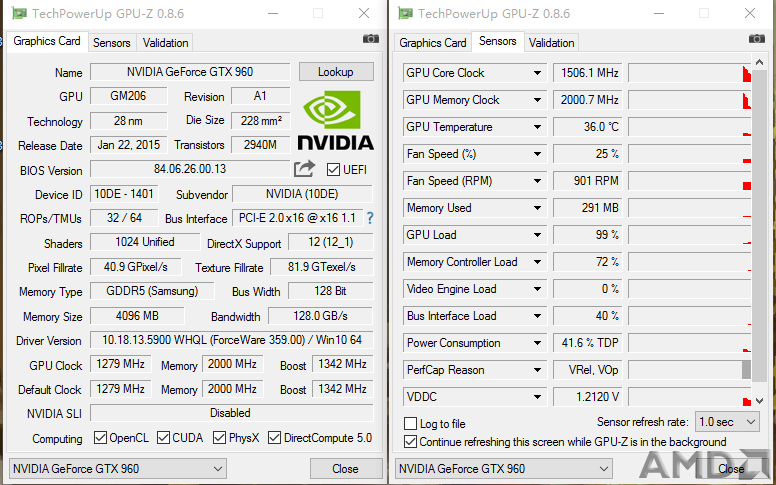Click the BIOS export share icon
The height and width of the screenshot is (485, 776).
[x=304, y=169]
